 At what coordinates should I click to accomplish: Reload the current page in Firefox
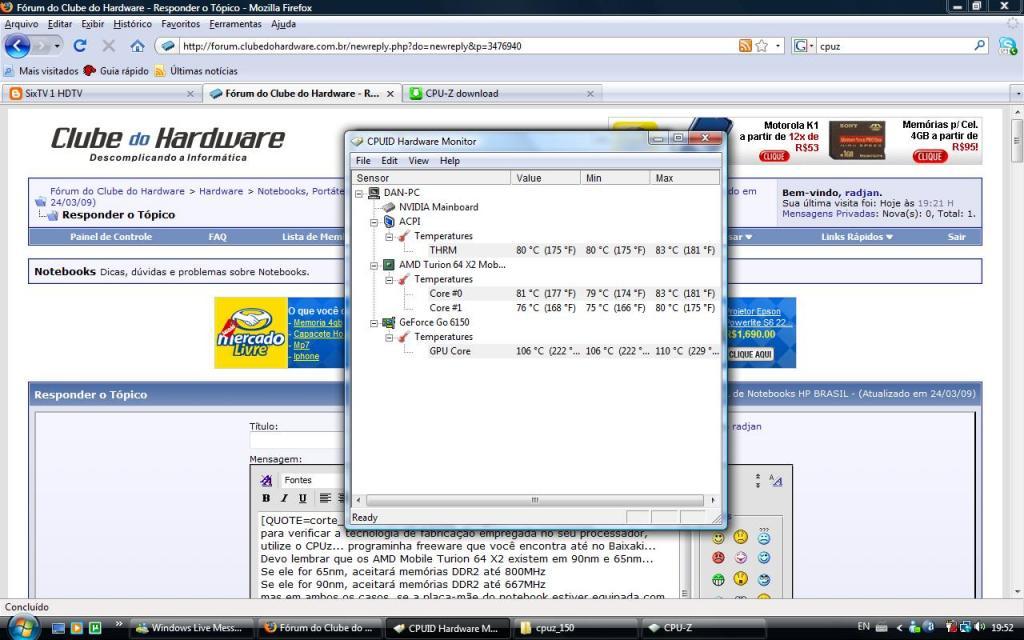coord(80,46)
